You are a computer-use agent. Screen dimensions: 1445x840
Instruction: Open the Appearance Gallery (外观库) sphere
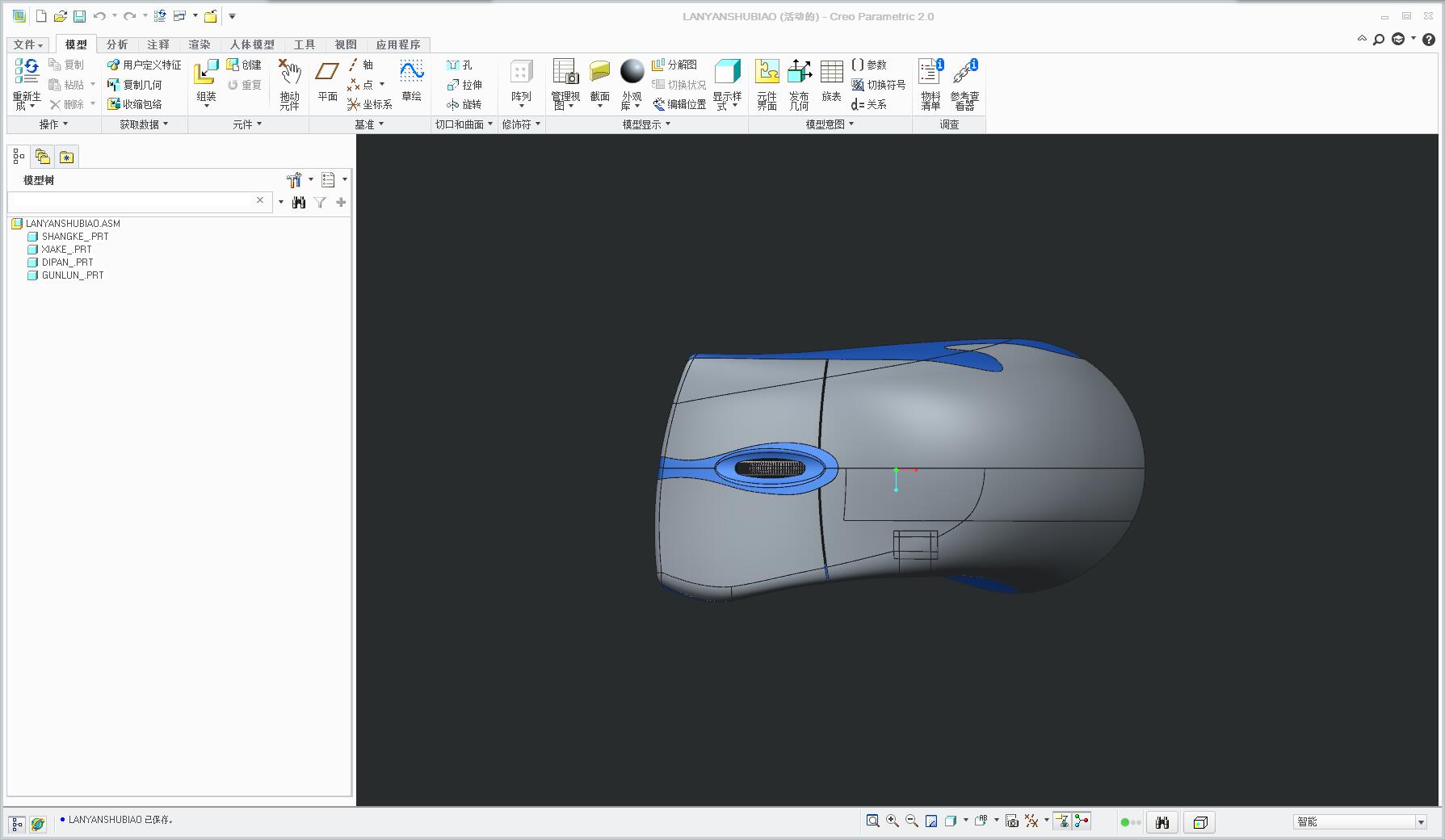632,71
